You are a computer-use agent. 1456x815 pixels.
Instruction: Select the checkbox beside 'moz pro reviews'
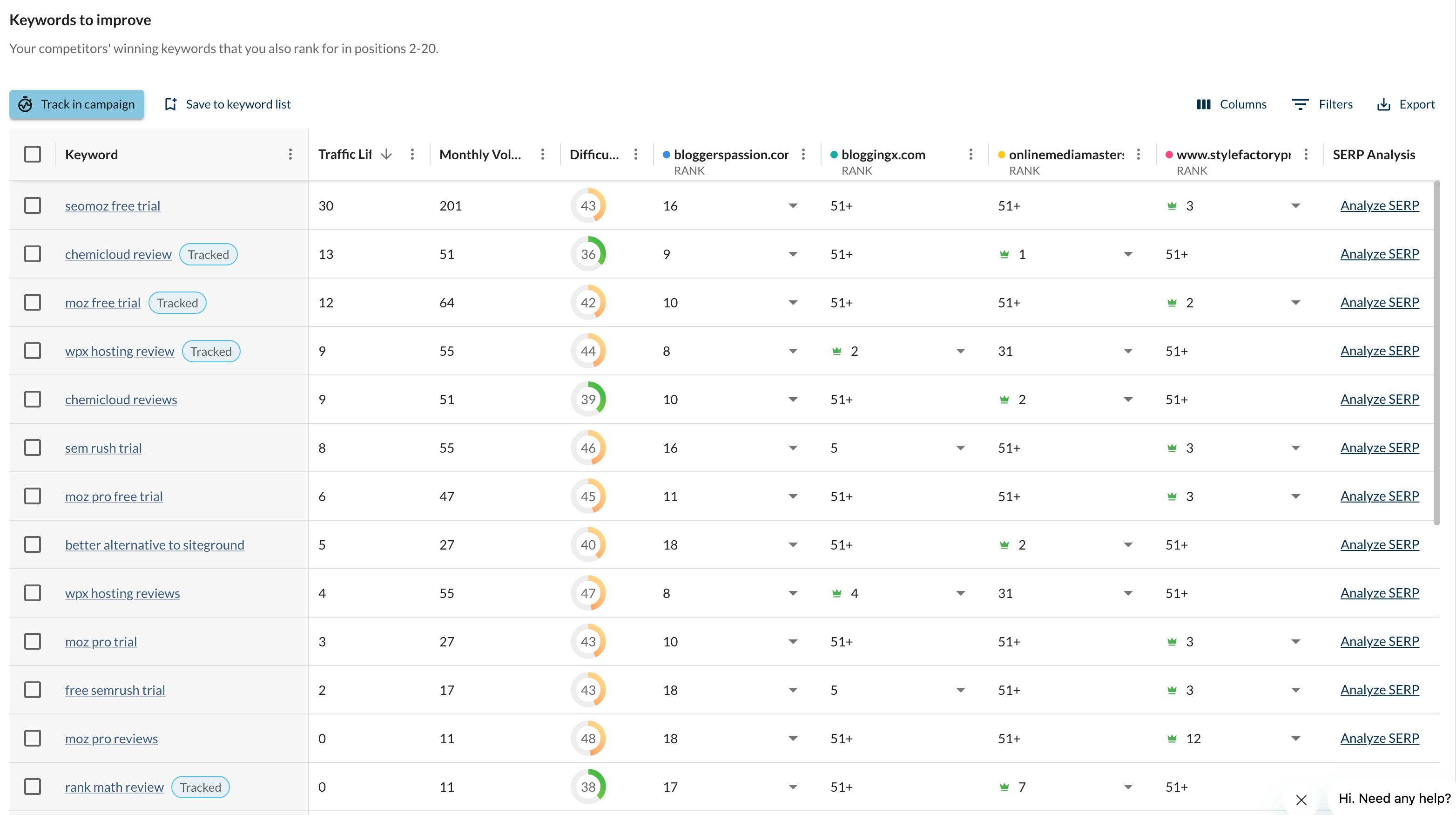click(x=33, y=738)
